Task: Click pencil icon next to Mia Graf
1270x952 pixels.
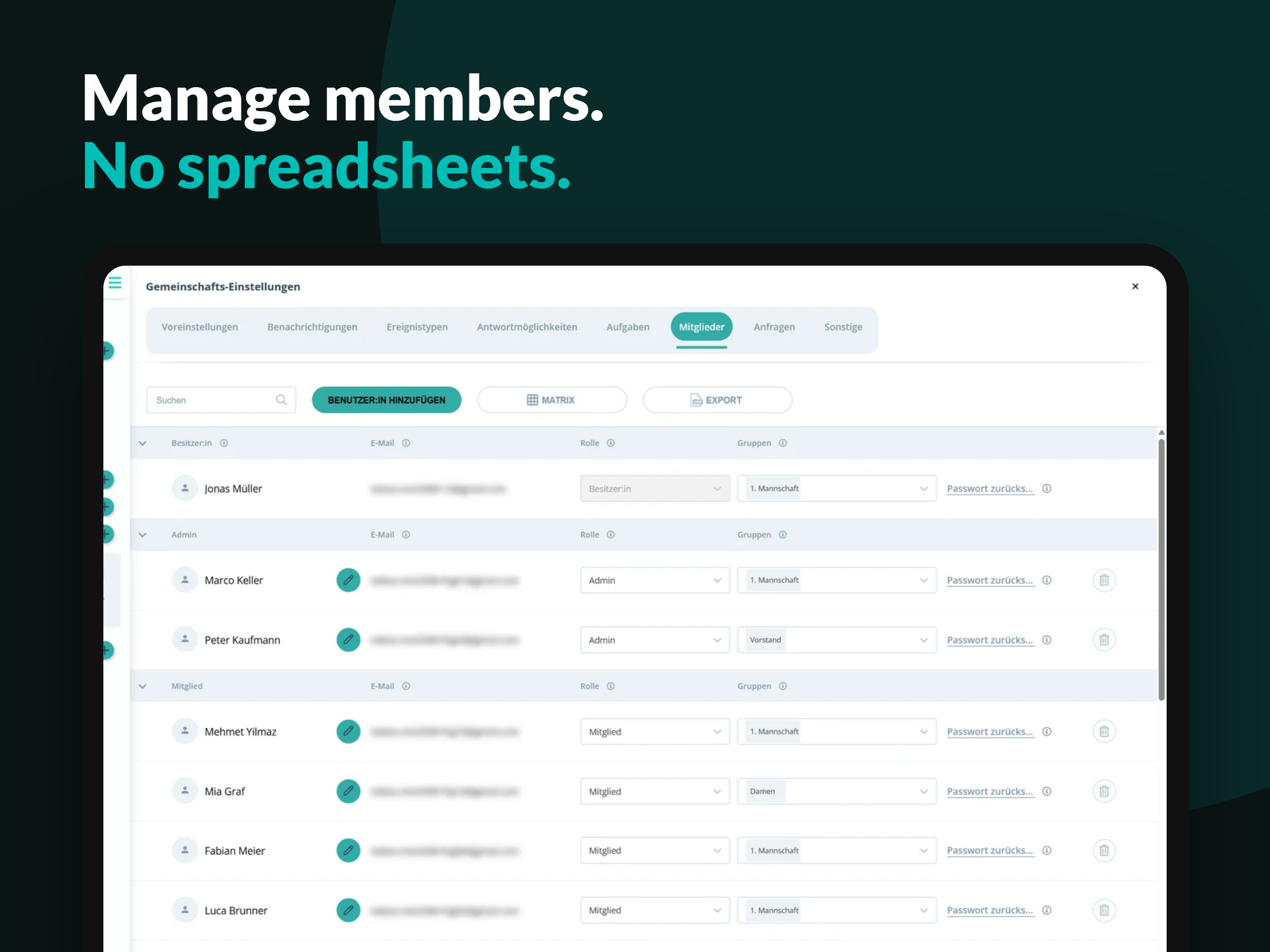Action: [x=348, y=791]
